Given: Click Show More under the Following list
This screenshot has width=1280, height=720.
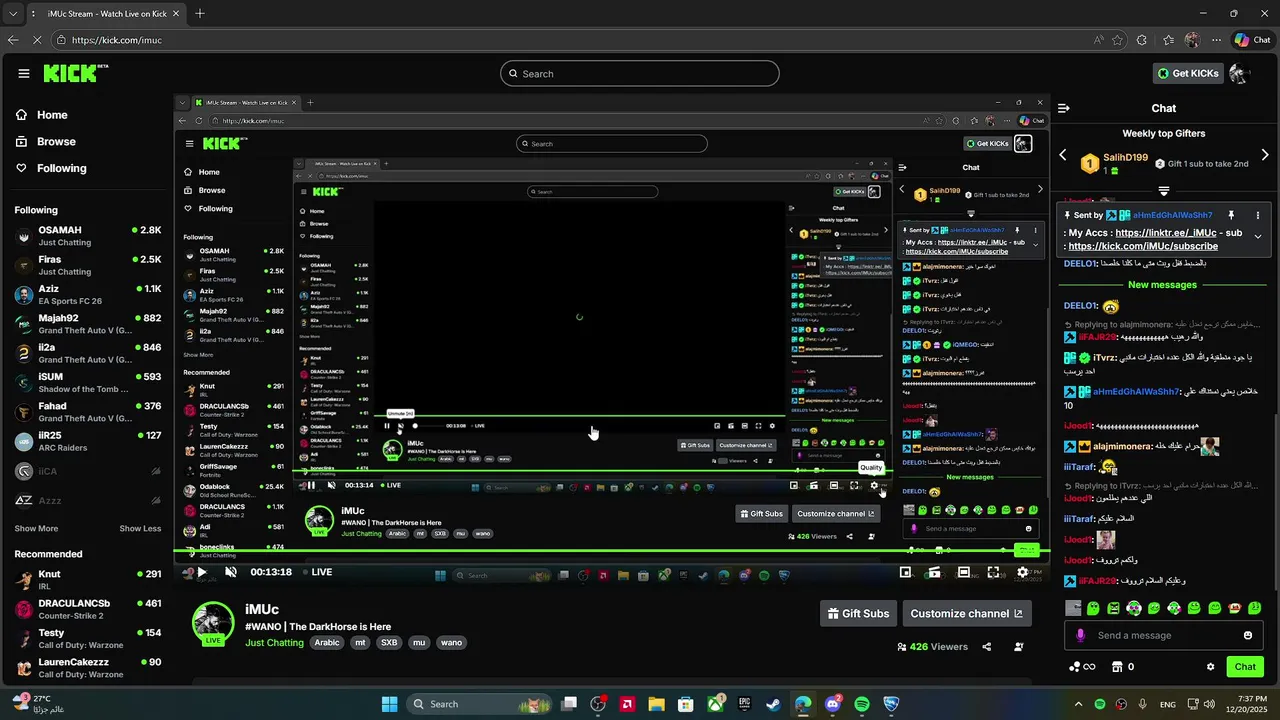Looking at the screenshot, I should click(x=36, y=528).
